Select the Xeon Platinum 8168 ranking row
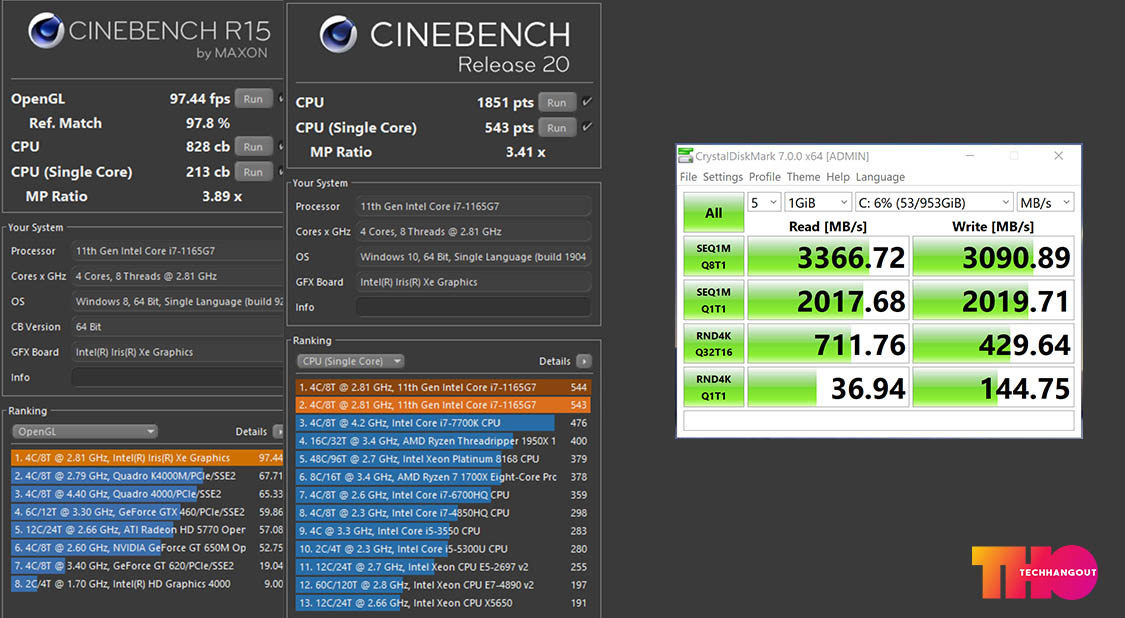 click(x=443, y=459)
